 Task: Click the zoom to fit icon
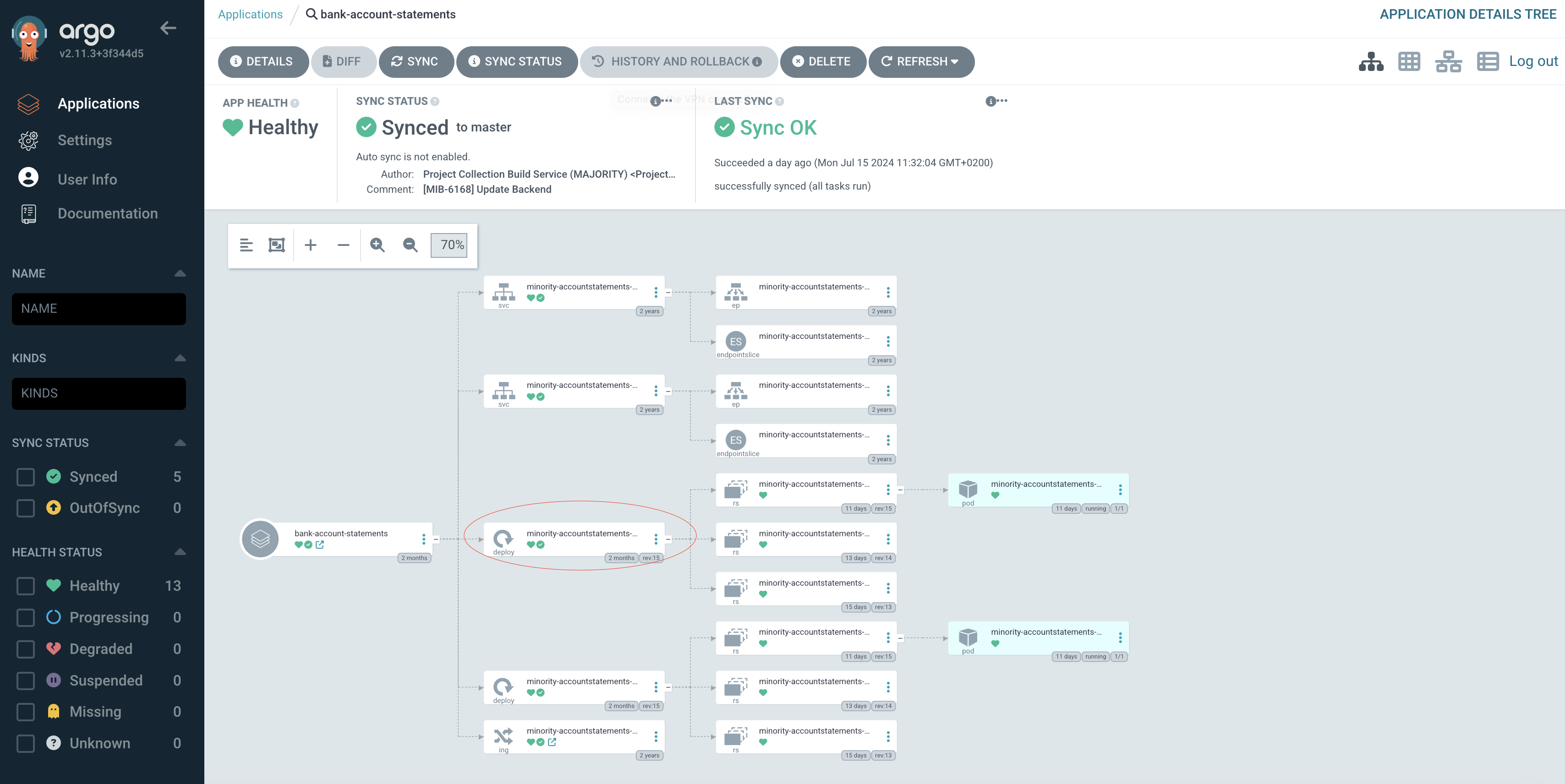[276, 245]
